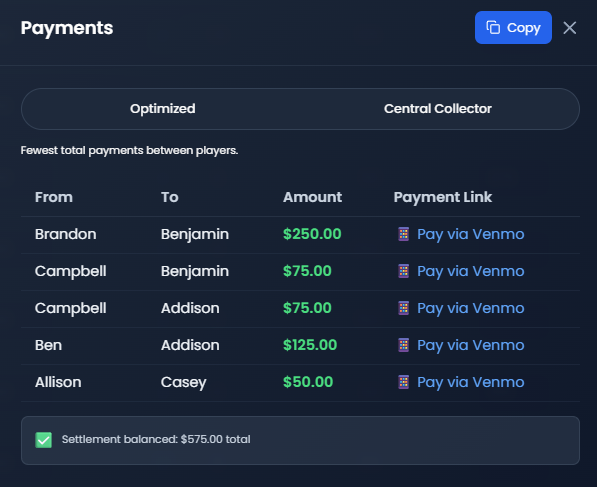Click phone icon in Ben to Addison row
Viewport: 597px width, 487px height.
click(x=404, y=345)
